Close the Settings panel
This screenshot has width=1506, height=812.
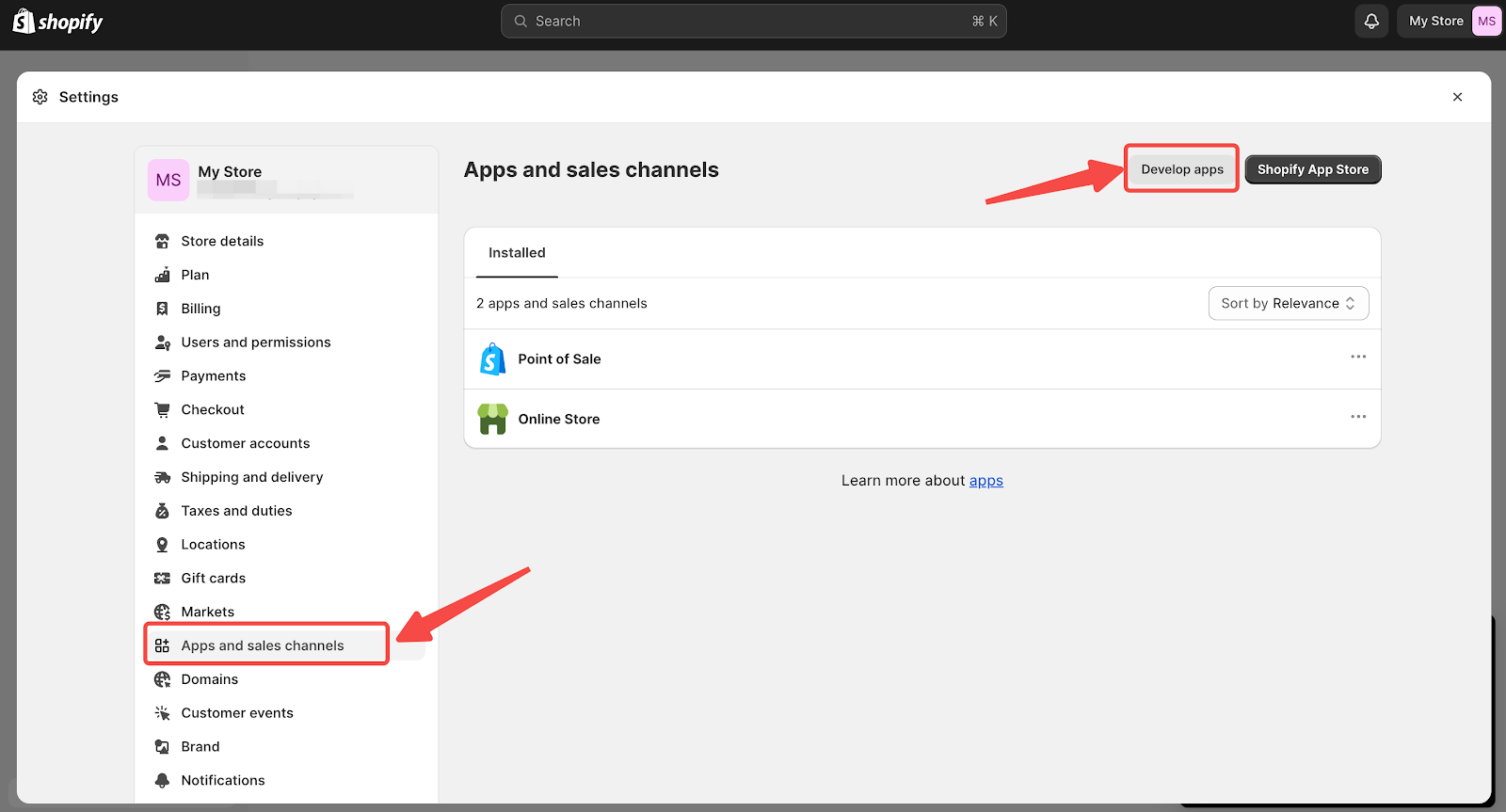(x=1457, y=97)
